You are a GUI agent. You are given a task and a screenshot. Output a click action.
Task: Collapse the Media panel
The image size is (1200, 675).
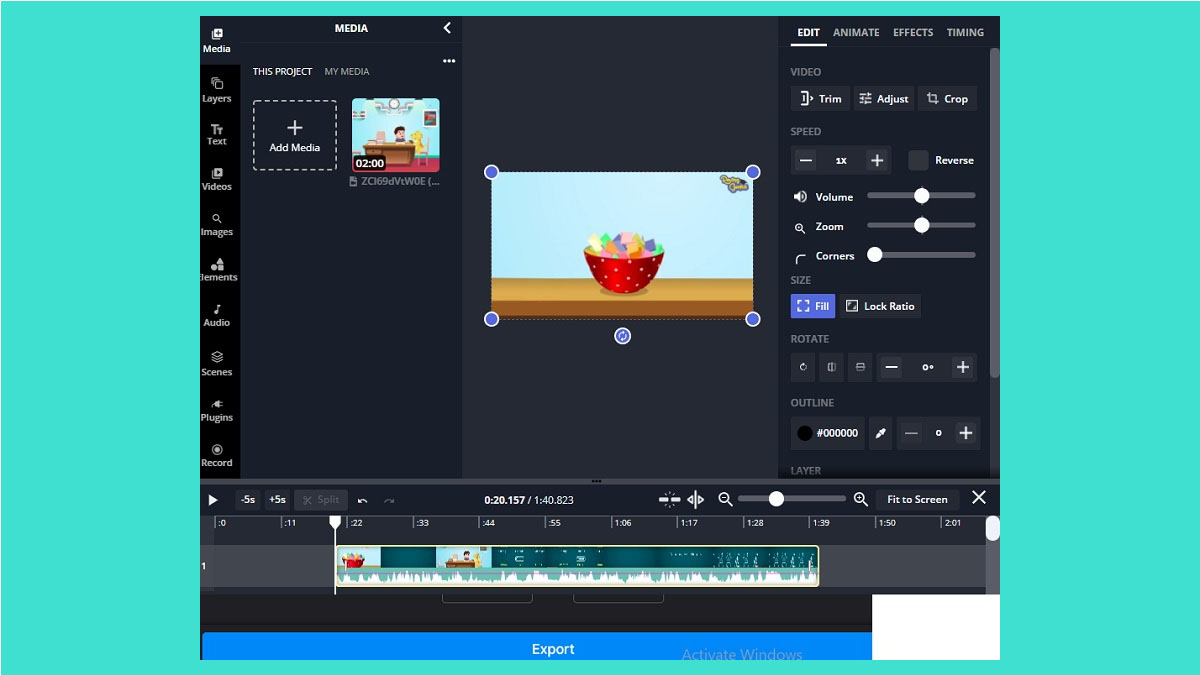coord(446,28)
